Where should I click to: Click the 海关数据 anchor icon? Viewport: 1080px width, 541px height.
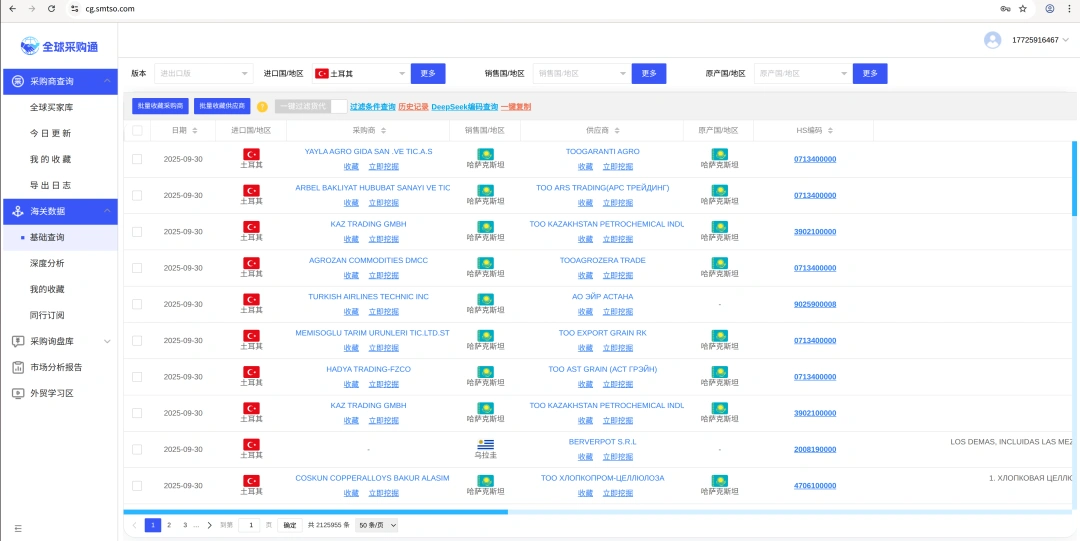pyautogui.click(x=19, y=211)
